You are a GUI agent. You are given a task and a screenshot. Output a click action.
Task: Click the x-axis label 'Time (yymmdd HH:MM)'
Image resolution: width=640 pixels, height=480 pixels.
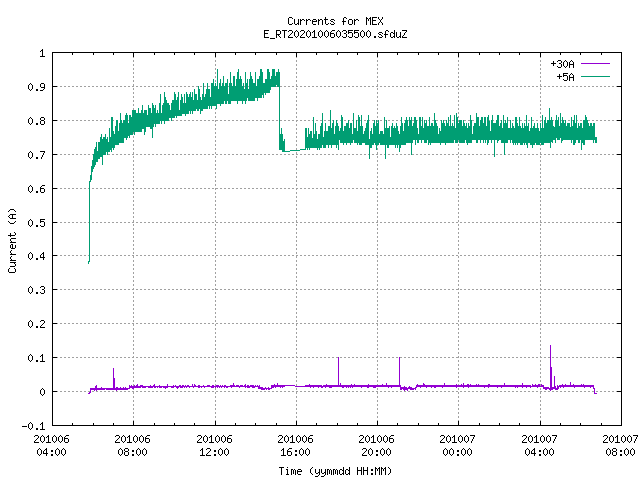[x=335, y=471]
